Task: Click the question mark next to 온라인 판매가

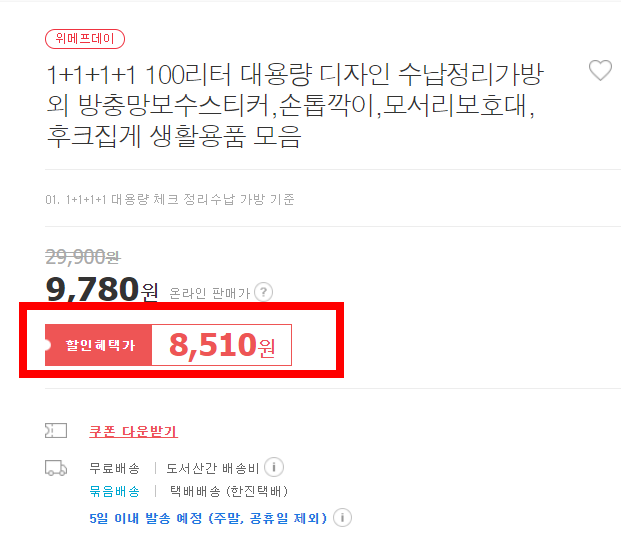Action: (x=263, y=292)
